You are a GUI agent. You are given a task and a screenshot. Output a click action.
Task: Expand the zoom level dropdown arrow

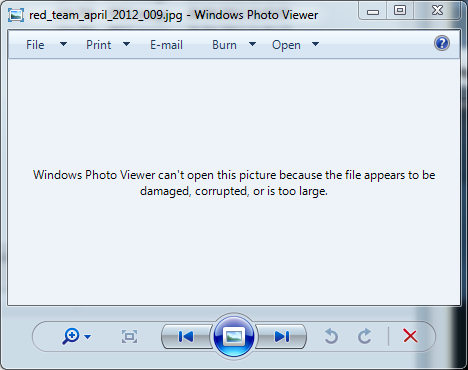pyautogui.click(x=88, y=337)
